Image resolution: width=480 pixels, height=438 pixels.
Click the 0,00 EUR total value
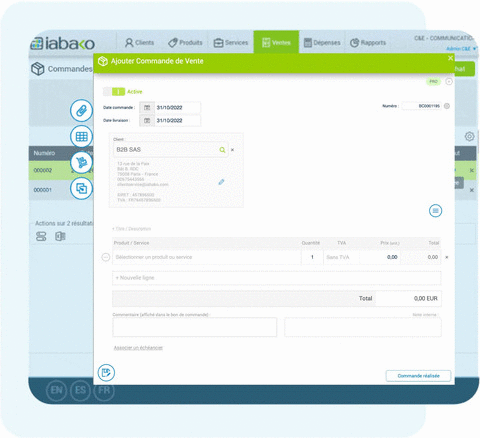(426, 299)
